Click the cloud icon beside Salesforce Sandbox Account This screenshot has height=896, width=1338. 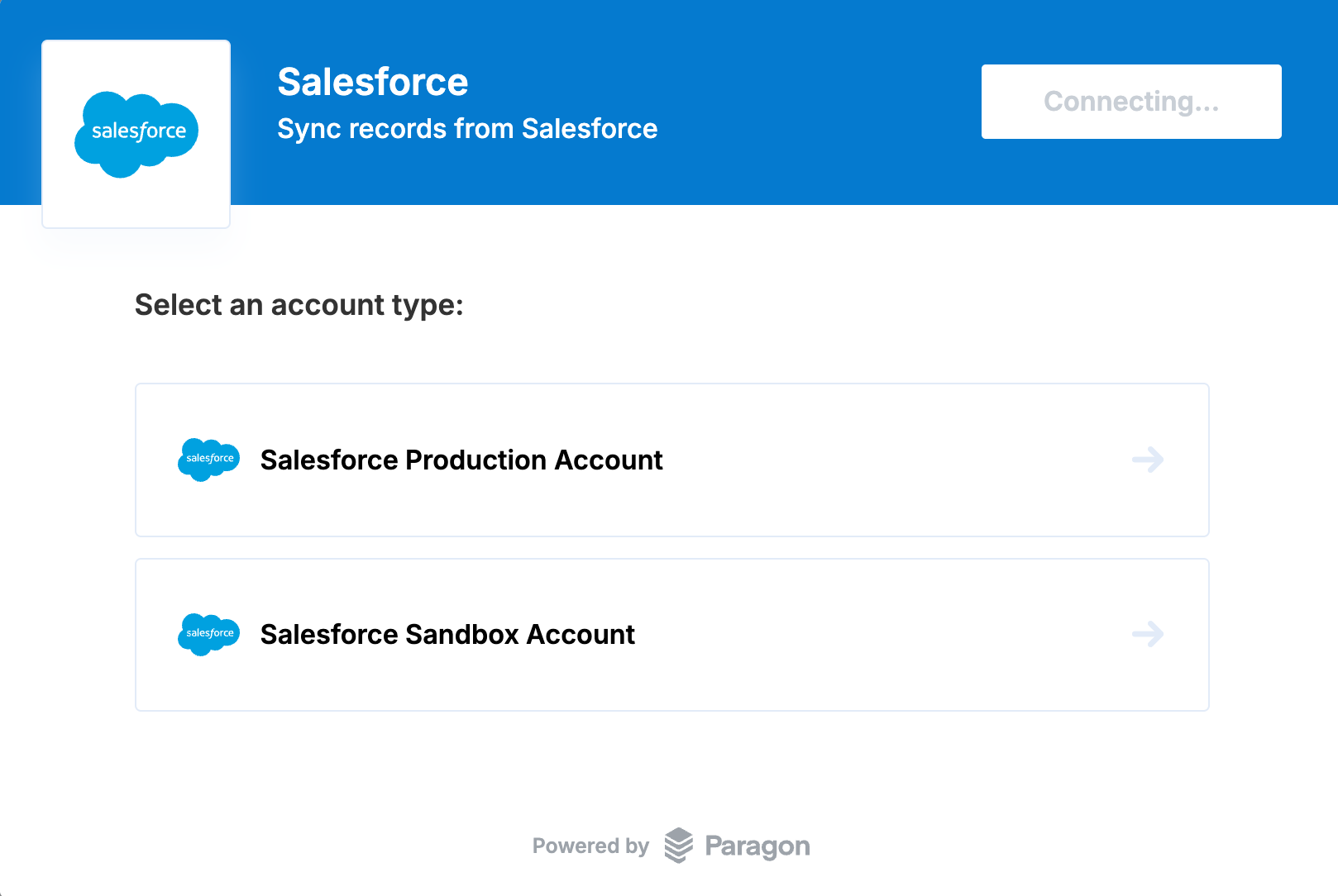click(208, 634)
